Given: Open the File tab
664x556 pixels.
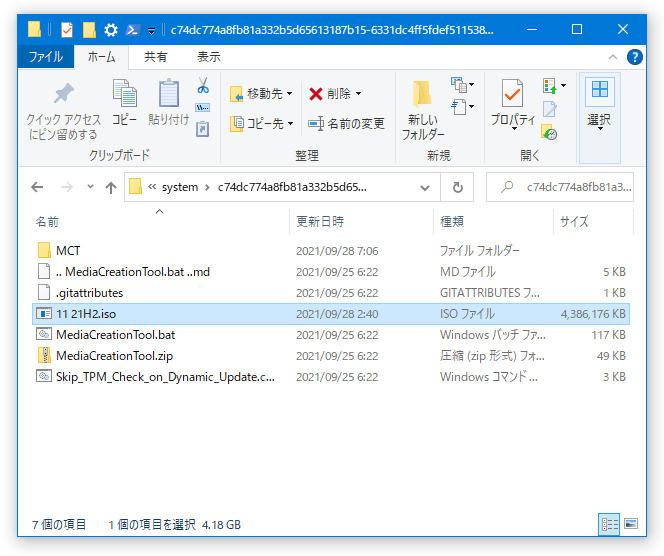Looking at the screenshot, I should 46,57.
